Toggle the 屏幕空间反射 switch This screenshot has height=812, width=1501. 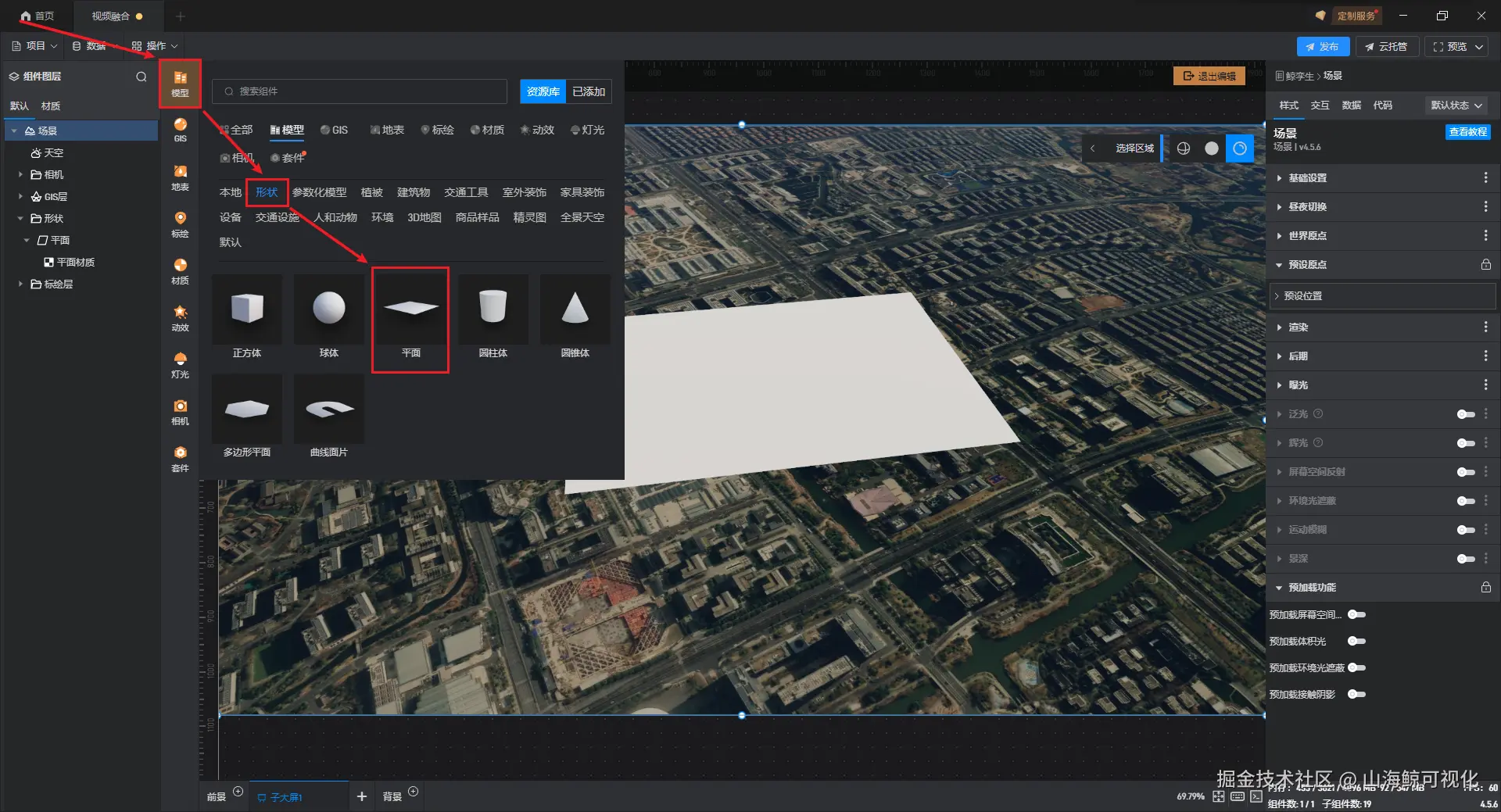tap(1466, 472)
